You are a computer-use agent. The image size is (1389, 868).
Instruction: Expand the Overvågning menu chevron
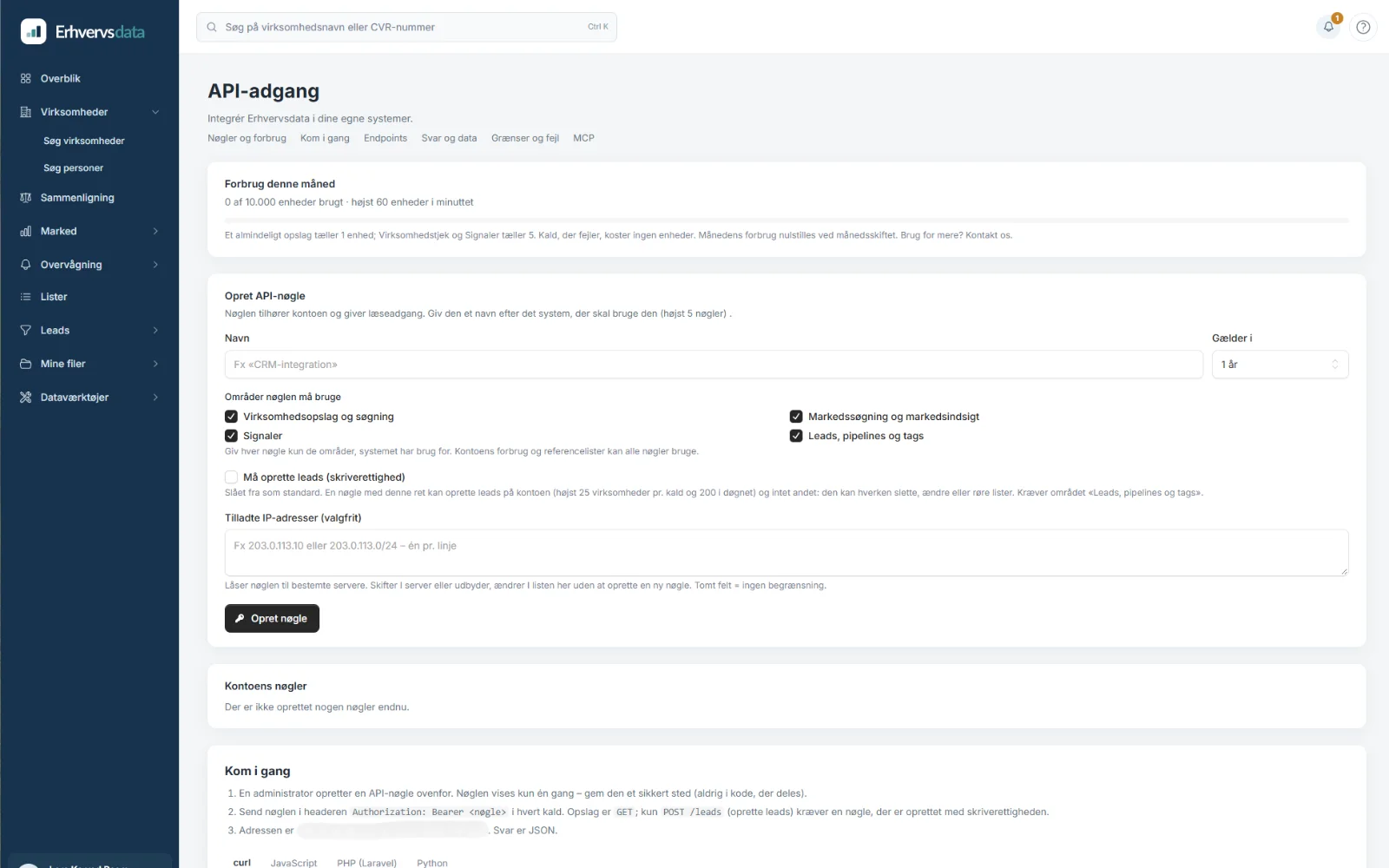coord(155,265)
